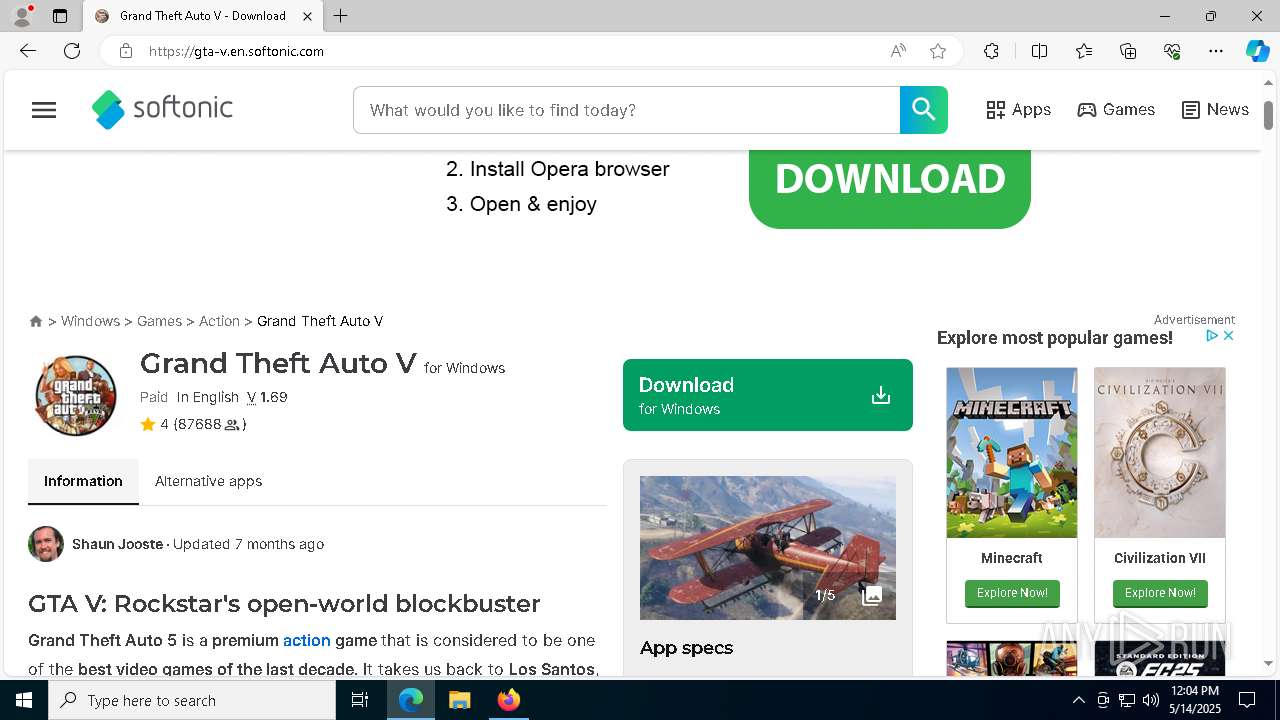Screen dimensions: 1280x720
Task: Click Explore Now under Minecraft
Action: pos(1012,593)
